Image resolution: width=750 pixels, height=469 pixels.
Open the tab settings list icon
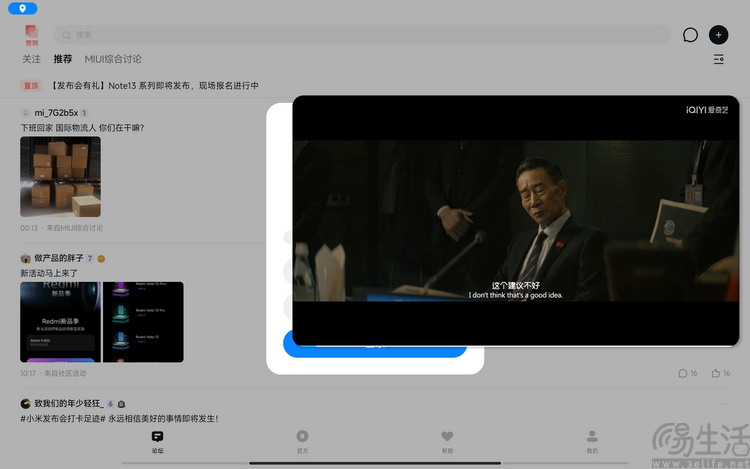pos(718,59)
